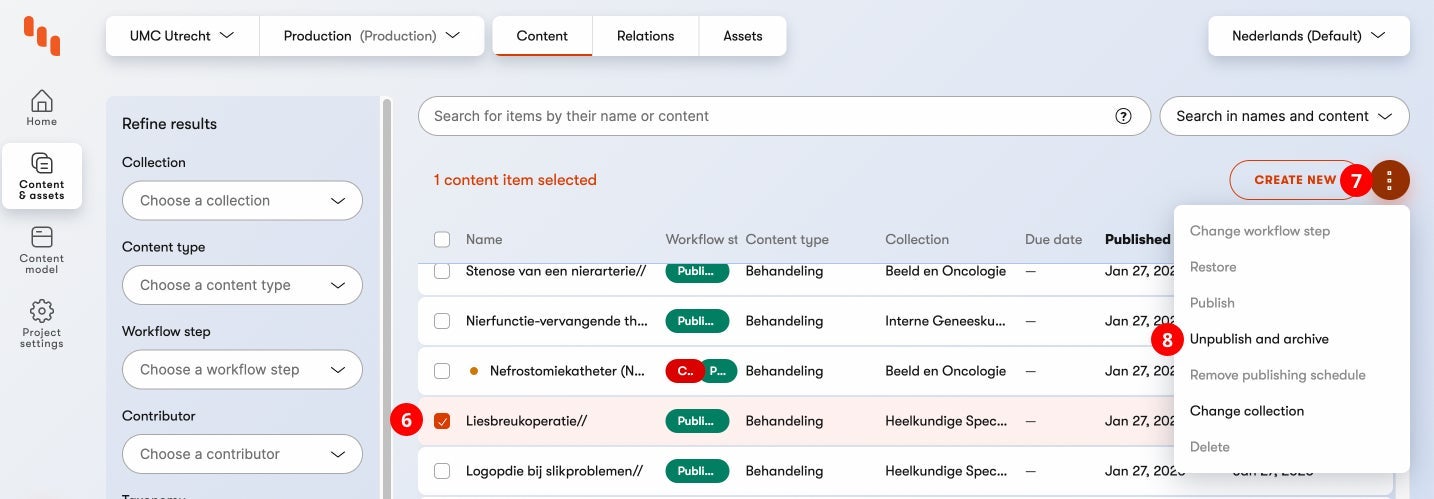Select the Logopdie bij slikproblemen checkbox
This screenshot has height=499, width=1434.
[442, 471]
